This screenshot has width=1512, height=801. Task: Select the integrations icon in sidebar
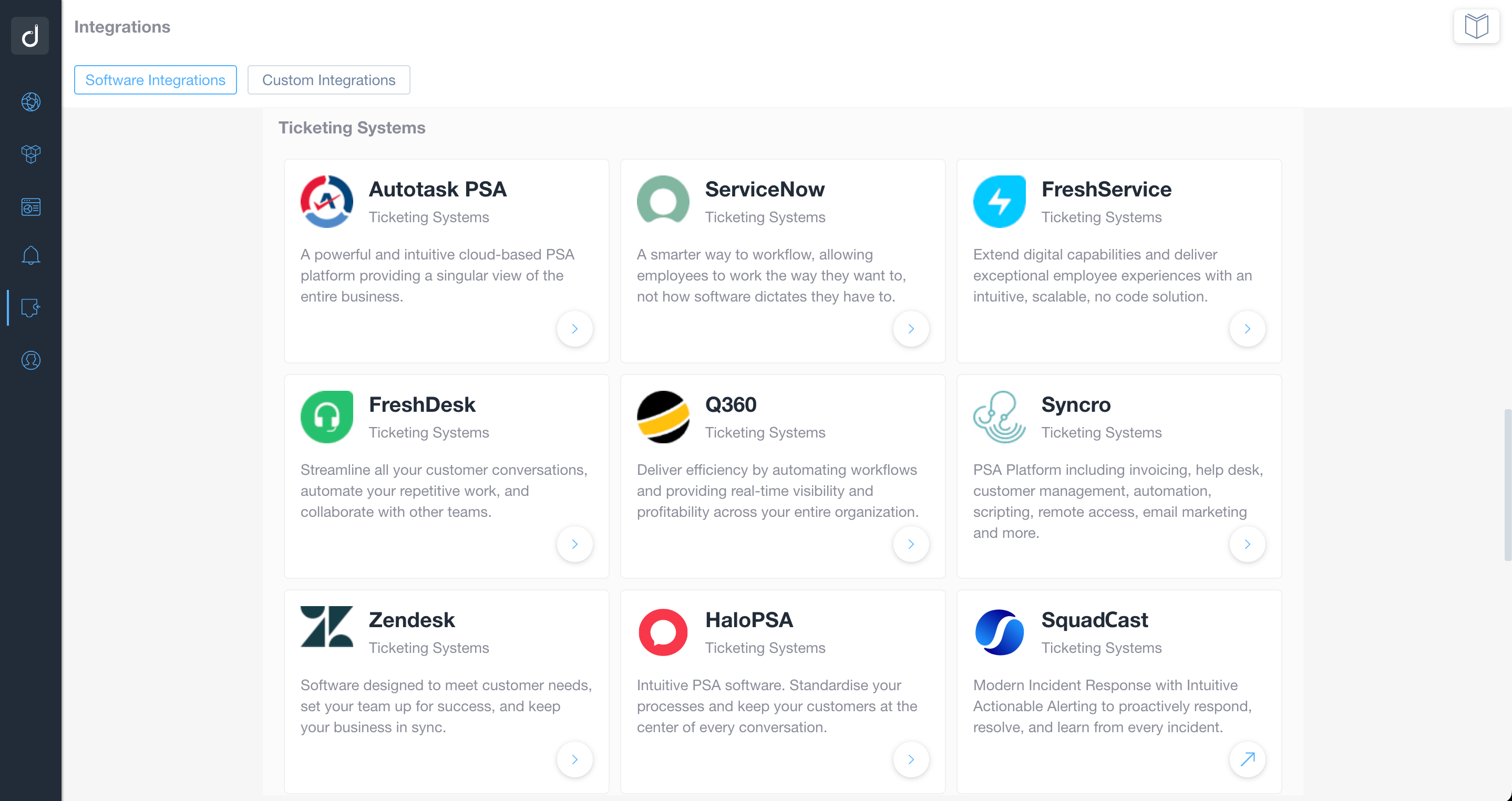(x=30, y=307)
